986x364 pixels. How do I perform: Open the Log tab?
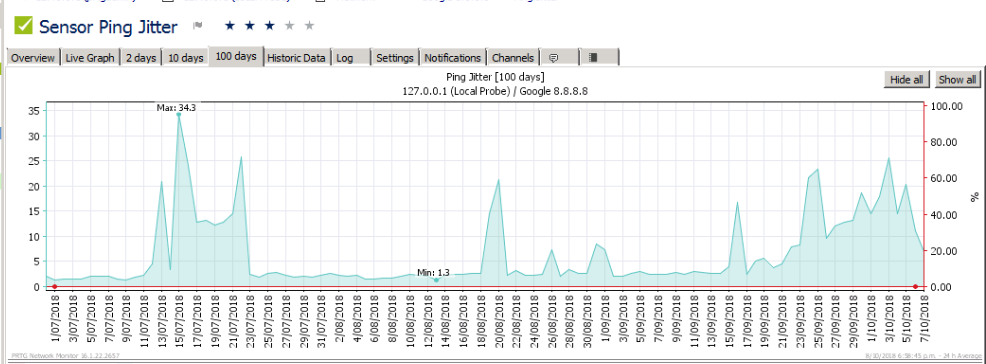(351, 57)
